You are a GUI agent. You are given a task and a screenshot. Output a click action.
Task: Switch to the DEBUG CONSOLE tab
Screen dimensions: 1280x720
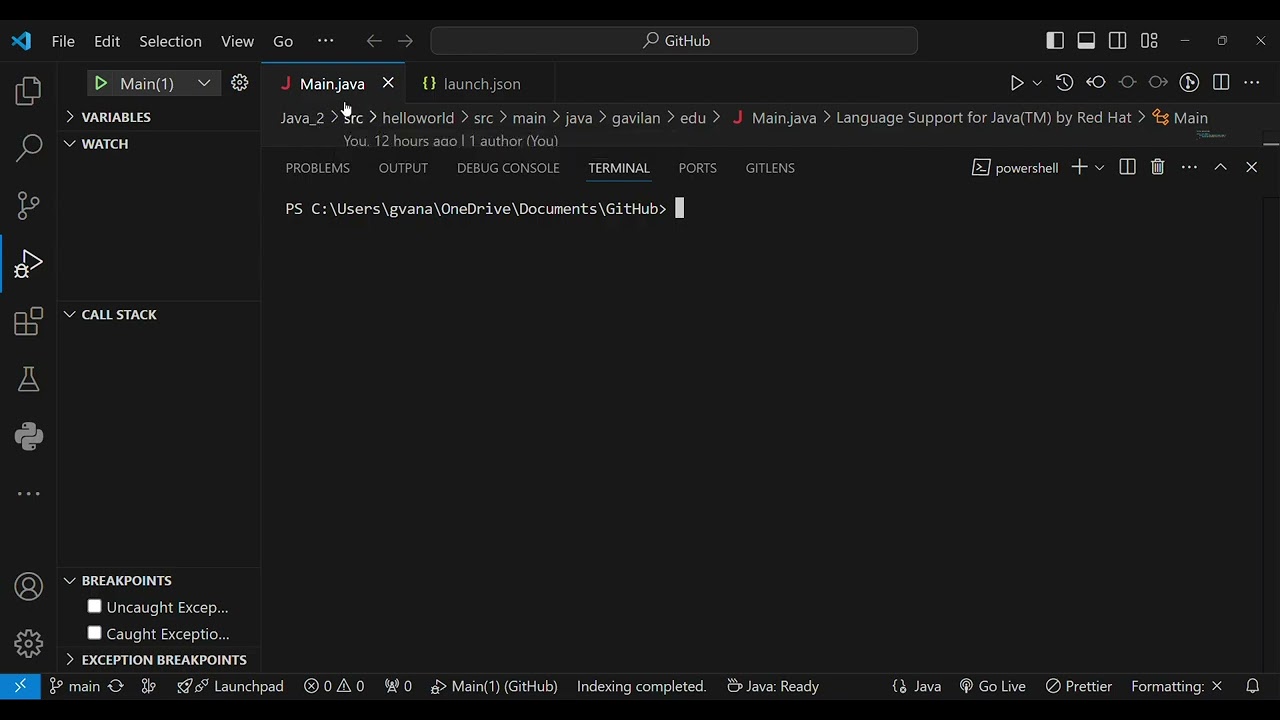[508, 168]
